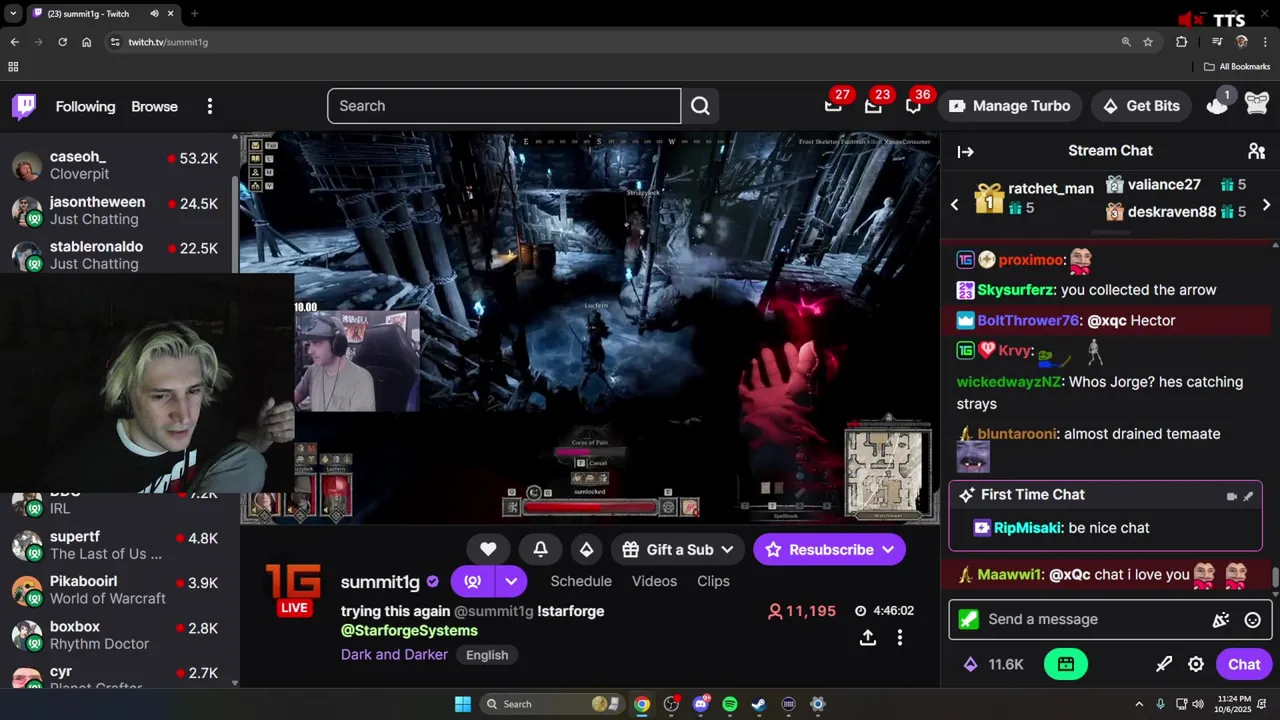Open the Windows Start menu
The height and width of the screenshot is (720, 1280).
coord(463,704)
